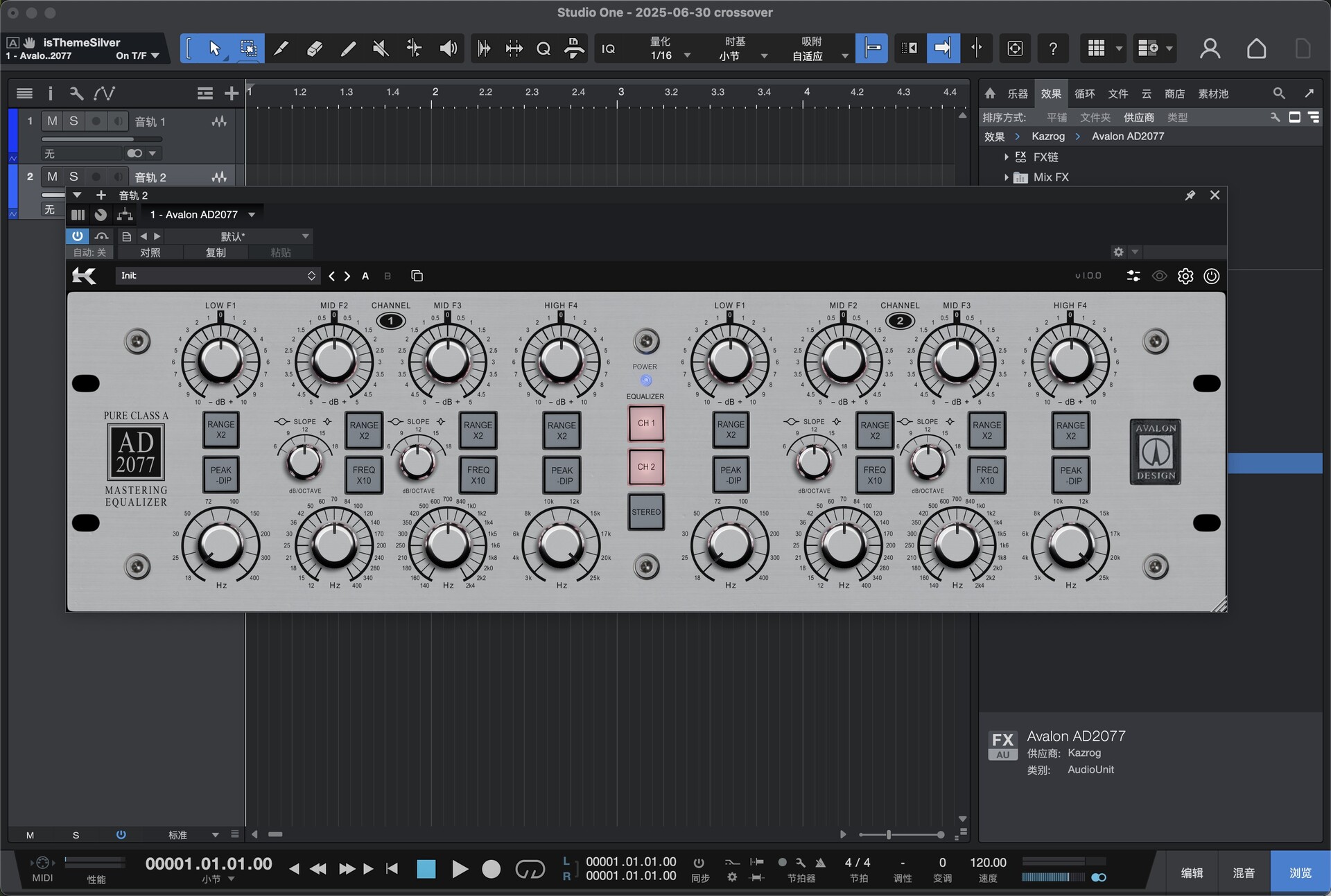Open the 默认 preset dropdown

point(238,236)
